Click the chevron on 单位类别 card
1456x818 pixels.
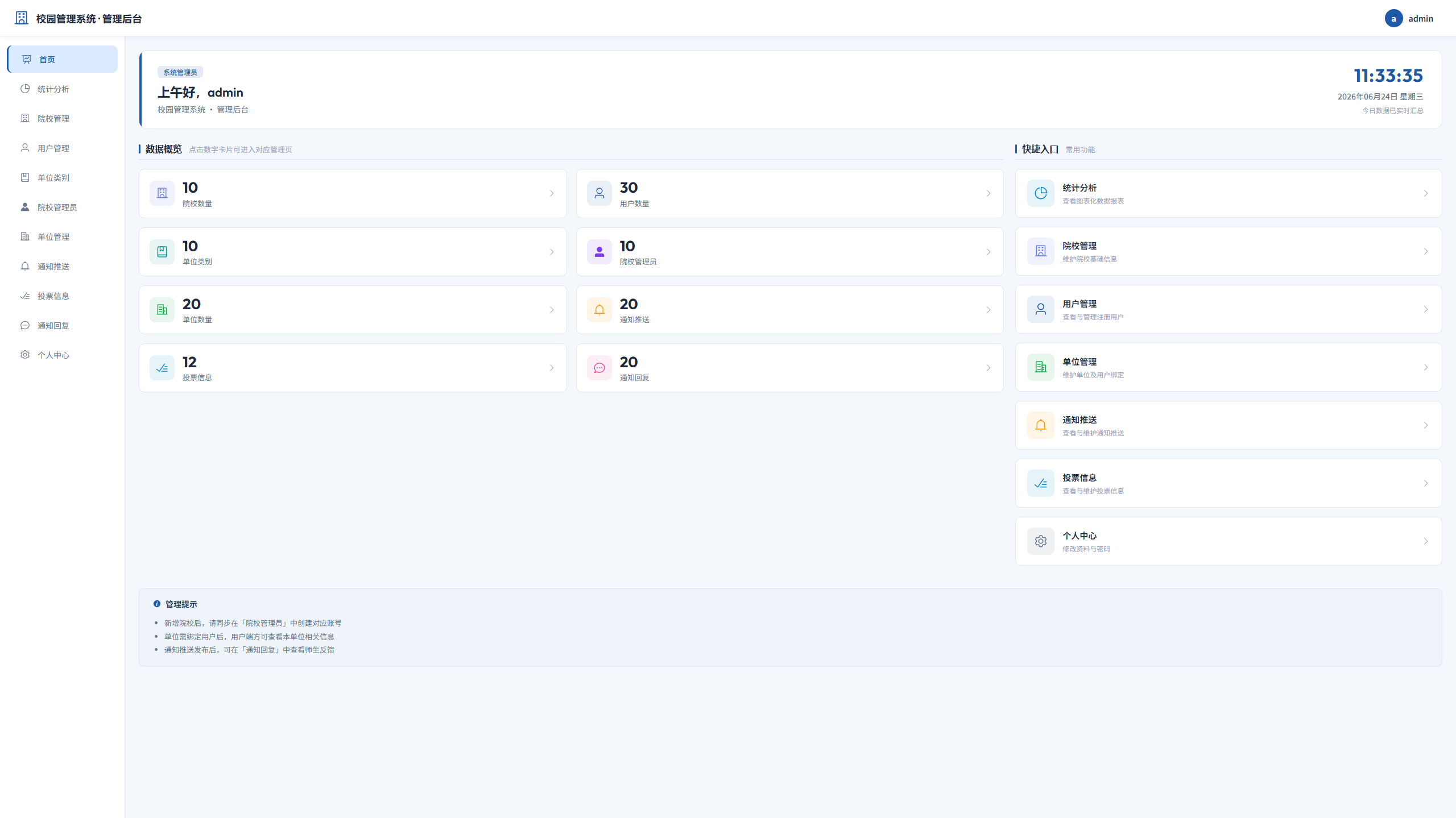(552, 252)
